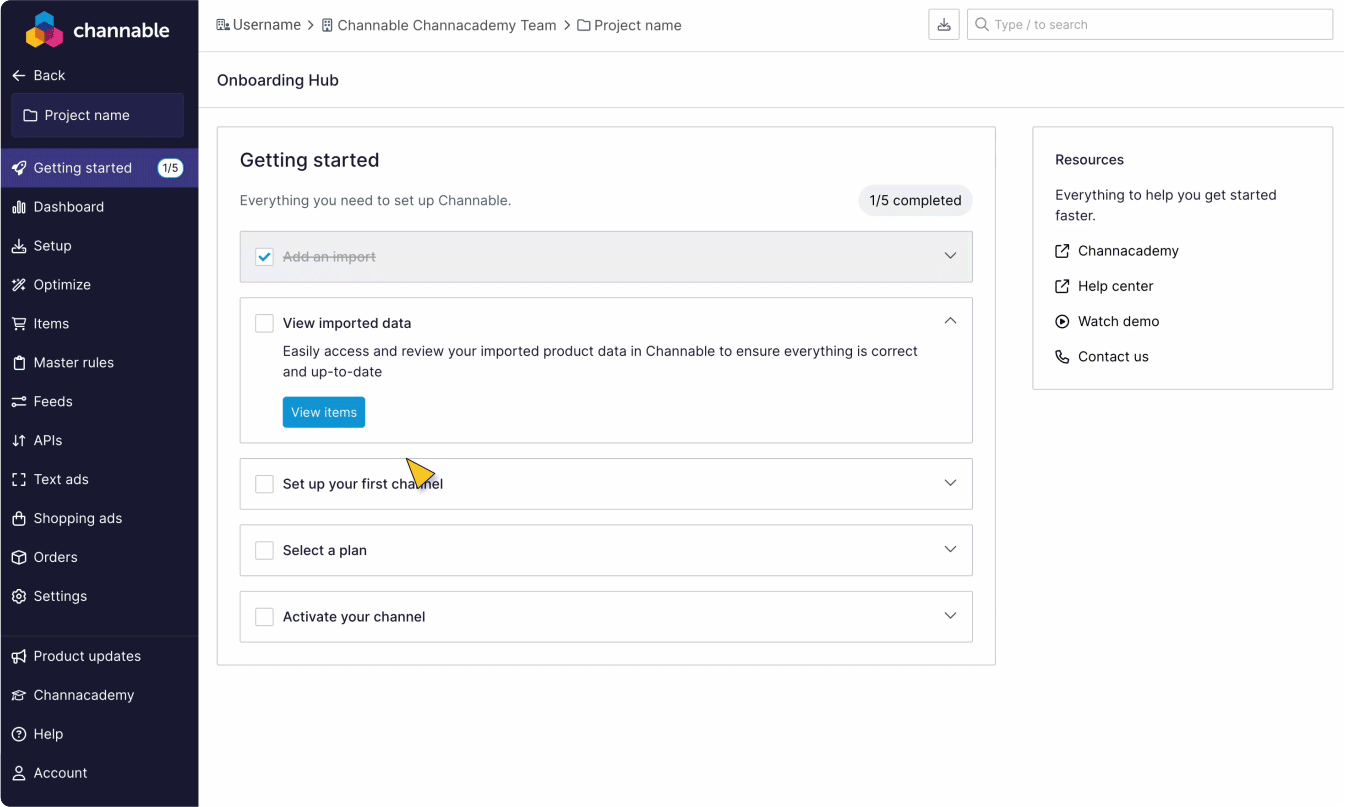The width and height of the screenshot is (1345, 807).
Task: Click the Product updates megaphone icon
Action: [x=18, y=657]
